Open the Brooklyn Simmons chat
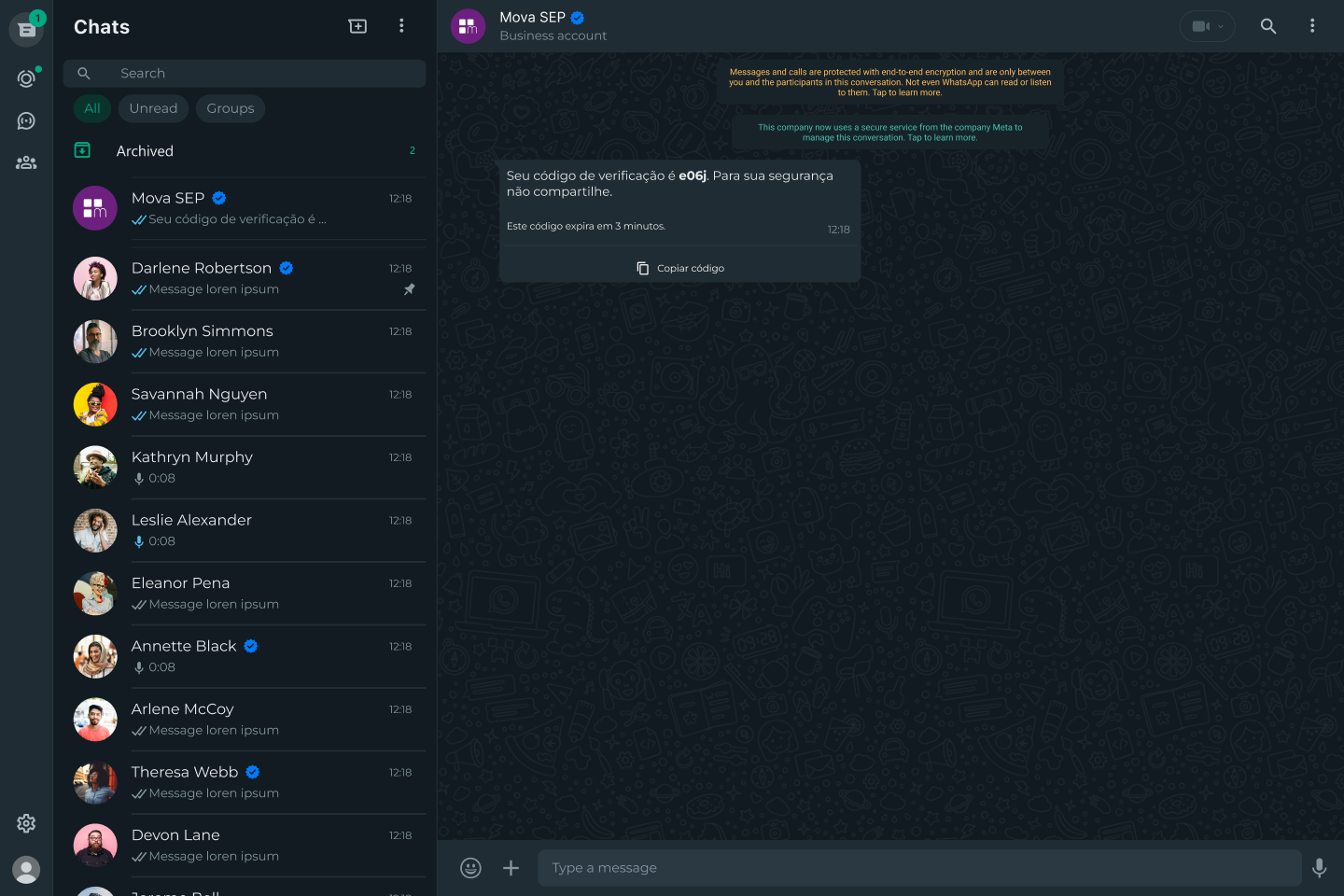Screen dimensions: 1344x896 tap(245, 342)
